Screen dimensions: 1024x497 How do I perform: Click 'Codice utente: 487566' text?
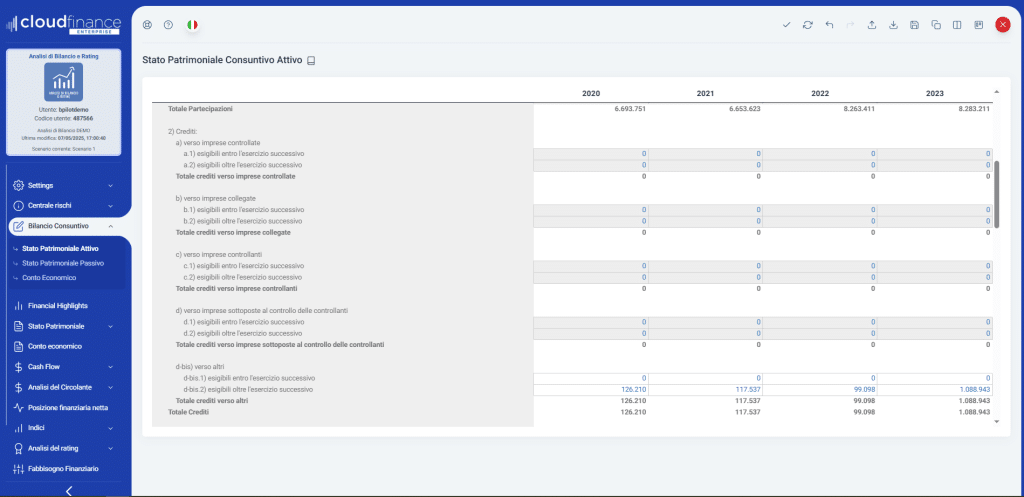[x=63, y=119]
